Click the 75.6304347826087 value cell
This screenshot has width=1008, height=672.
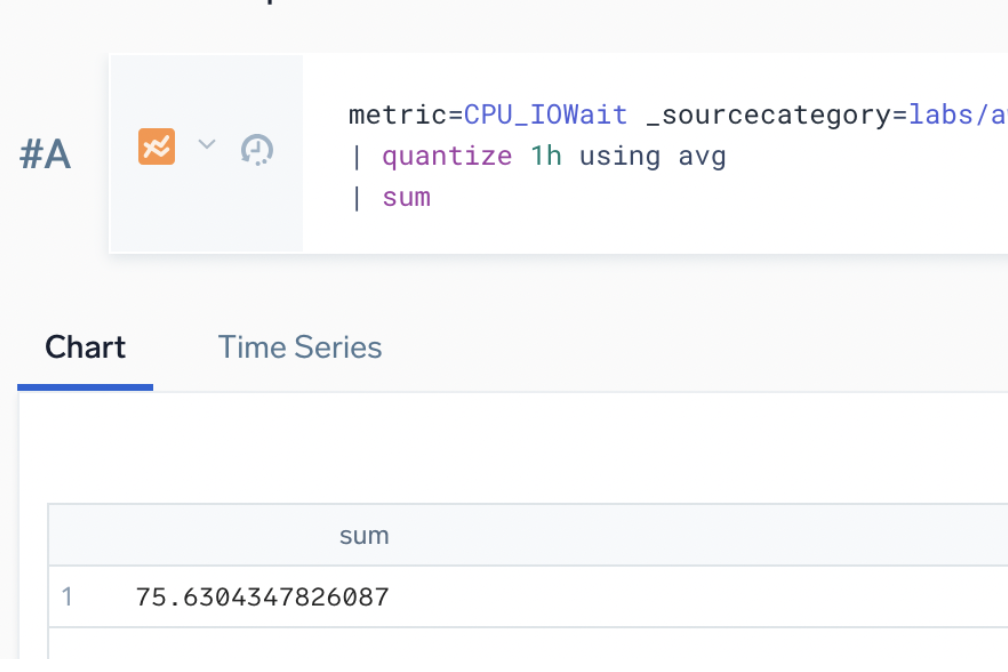(262, 598)
